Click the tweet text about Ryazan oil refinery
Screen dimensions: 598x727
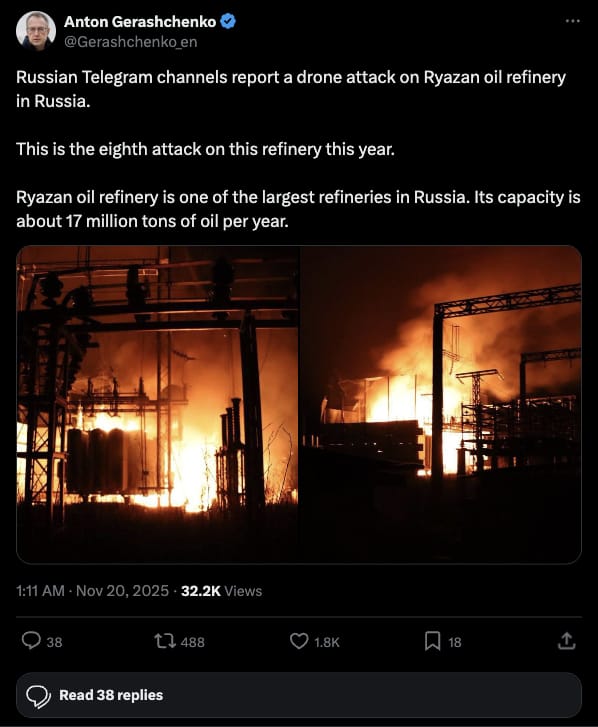pyautogui.click(x=298, y=149)
